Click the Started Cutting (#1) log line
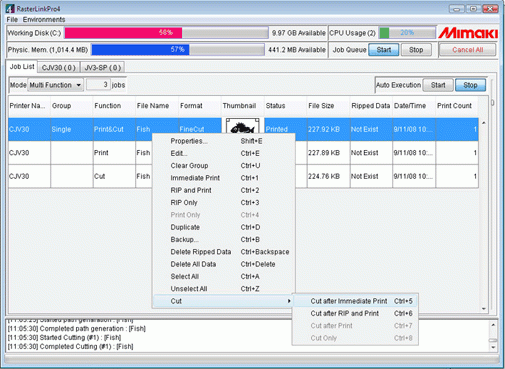The image size is (505, 369). 64,338
